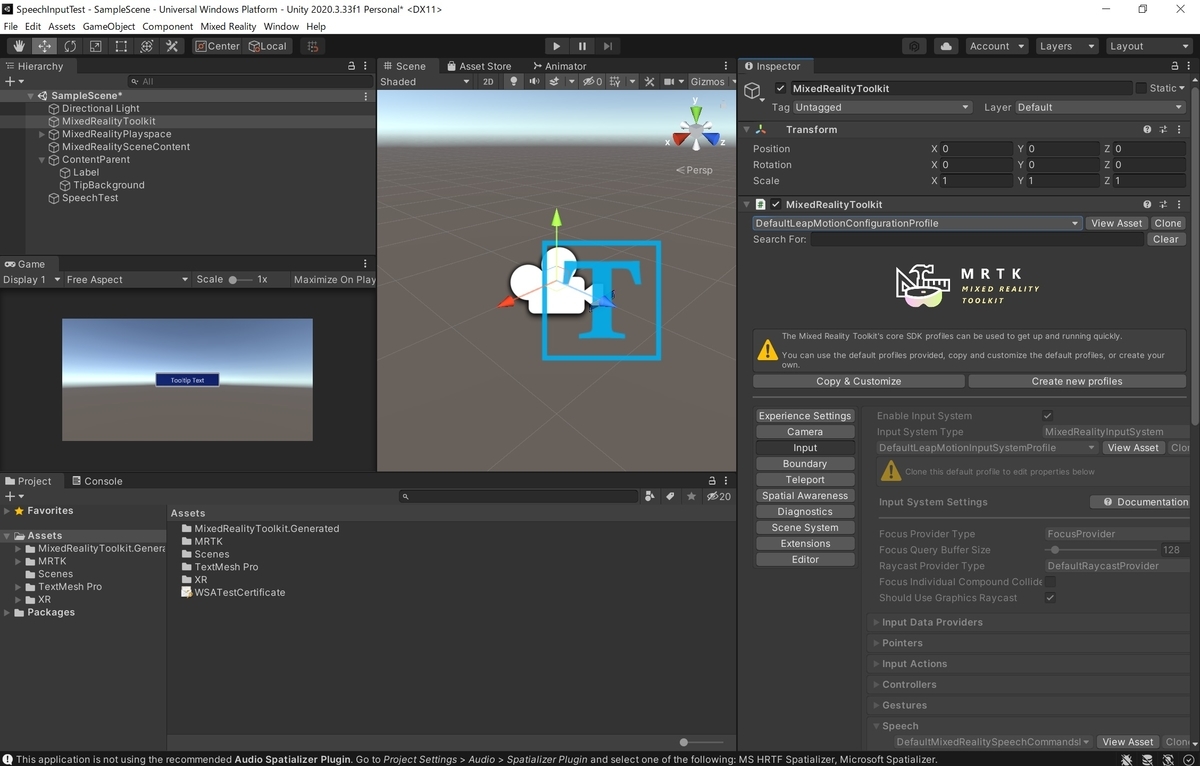Image resolution: width=1200 pixels, height=766 pixels.
Task: Filter Project assets by type icon
Action: [x=650, y=496]
